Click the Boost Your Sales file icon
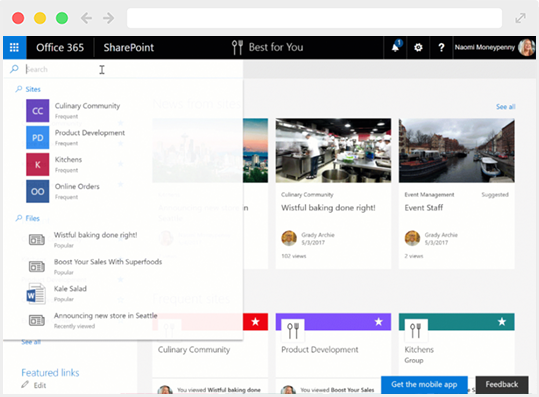This screenshot has height=397, width=539. pyautogui.click(x=36, y=266)
